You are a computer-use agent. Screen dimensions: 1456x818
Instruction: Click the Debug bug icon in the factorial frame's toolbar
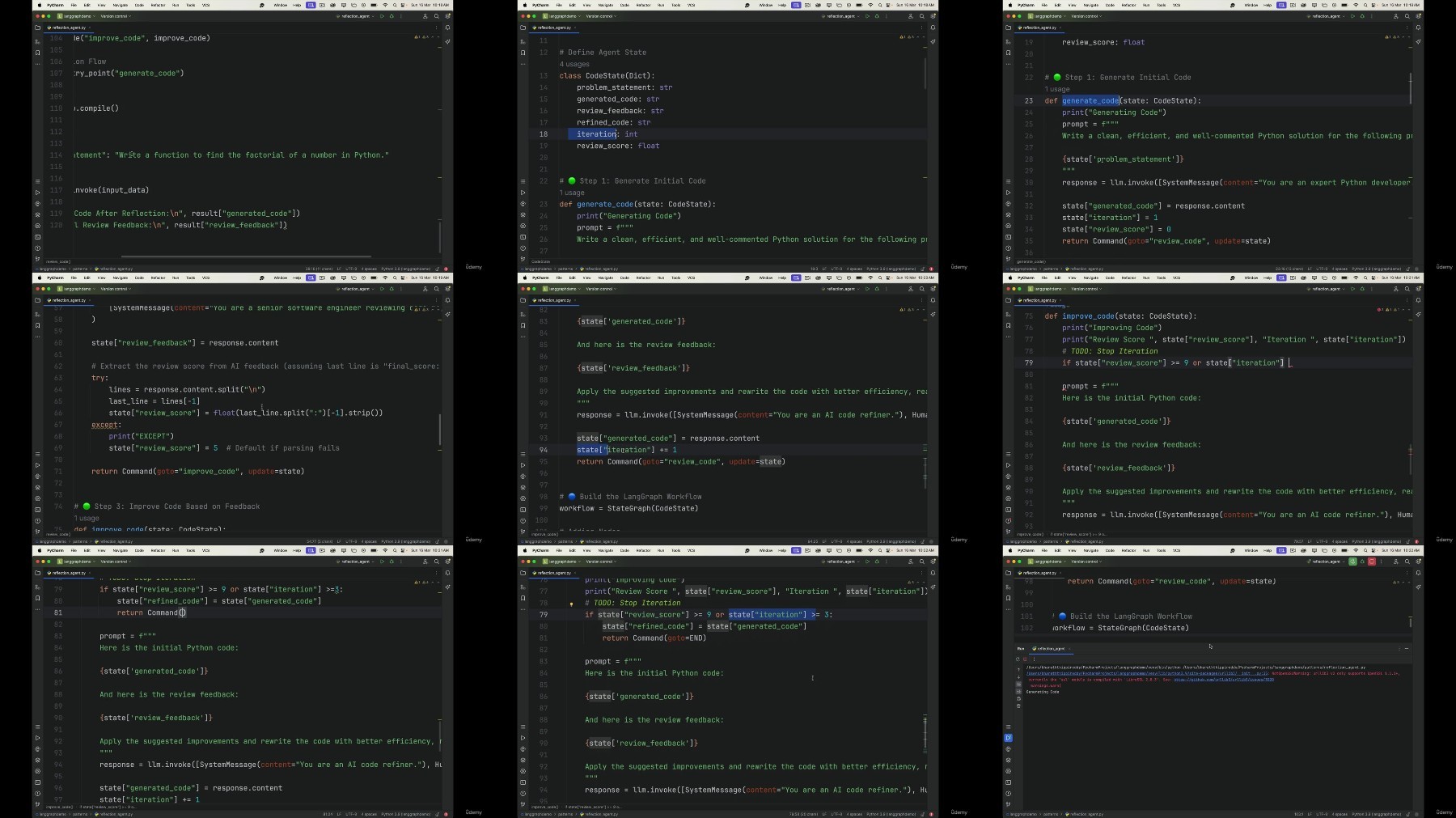tap(392, 16)
